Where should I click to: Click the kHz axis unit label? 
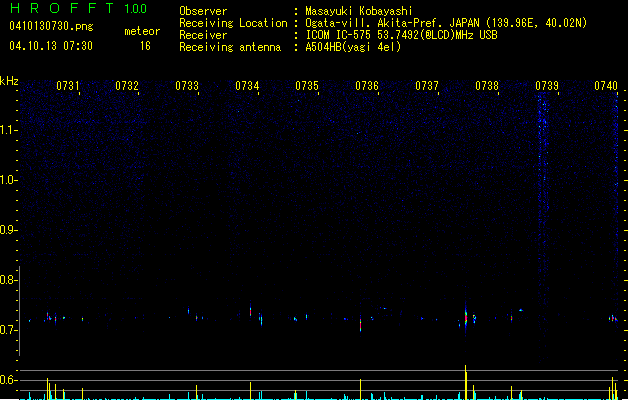pyautogui.click(x=9, y=81)
